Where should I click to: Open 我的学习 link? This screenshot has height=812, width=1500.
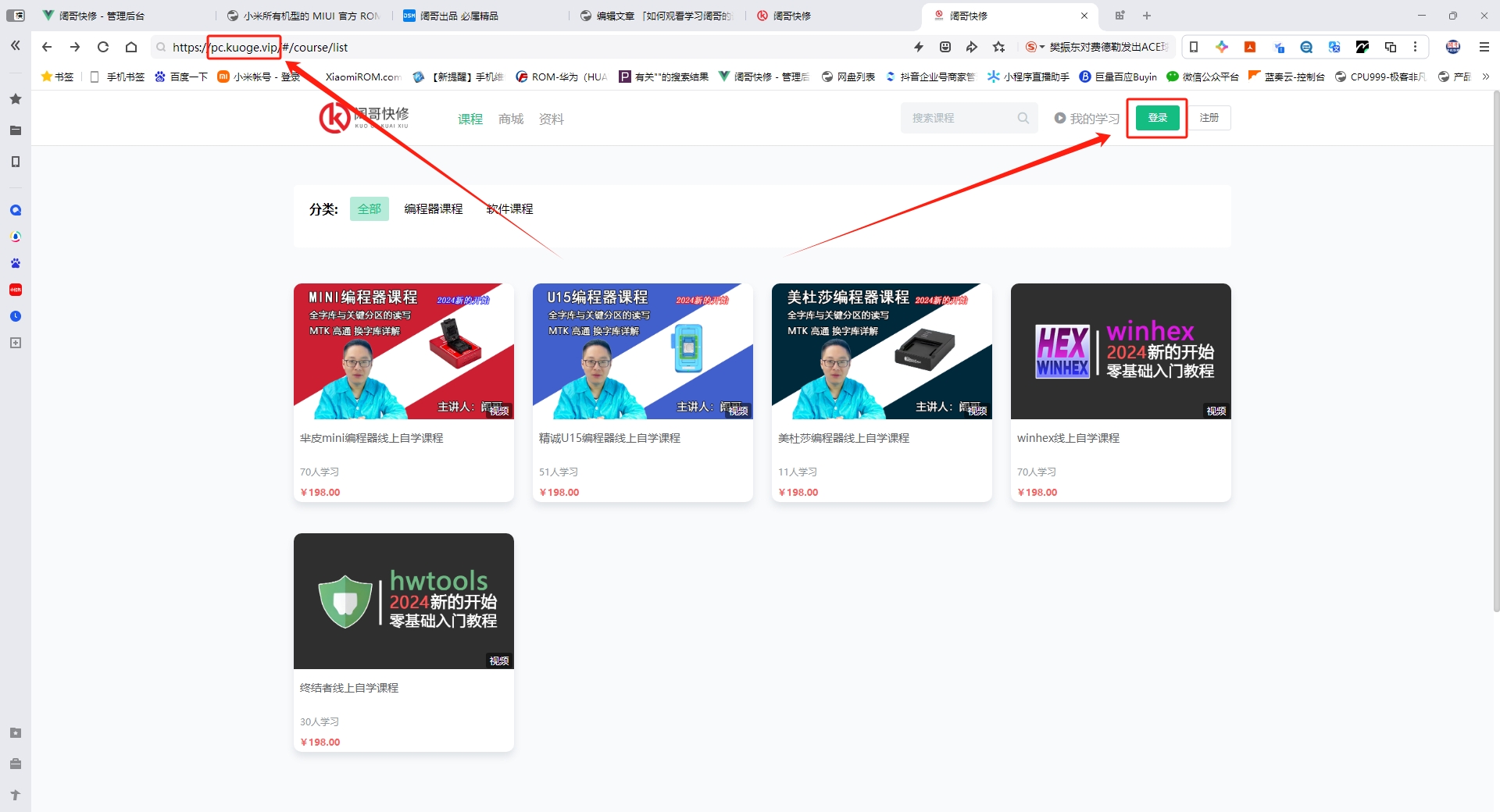tap(1087, 119)
